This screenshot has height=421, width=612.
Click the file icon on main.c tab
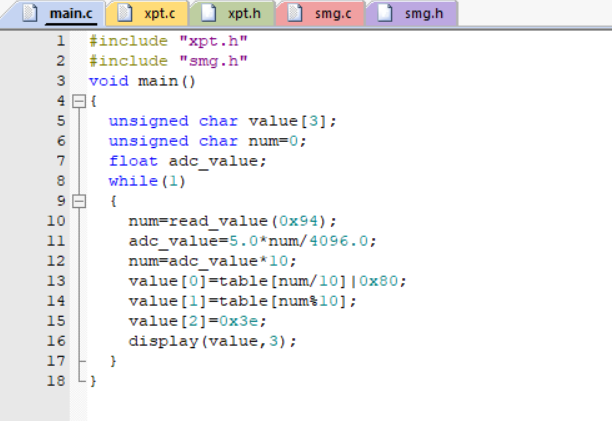click(29, 12)
